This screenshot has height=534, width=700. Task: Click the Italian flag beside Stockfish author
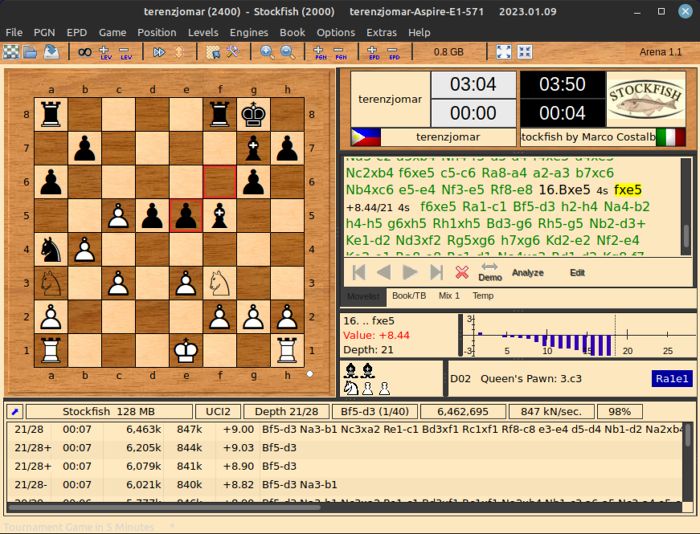point(671,138)
